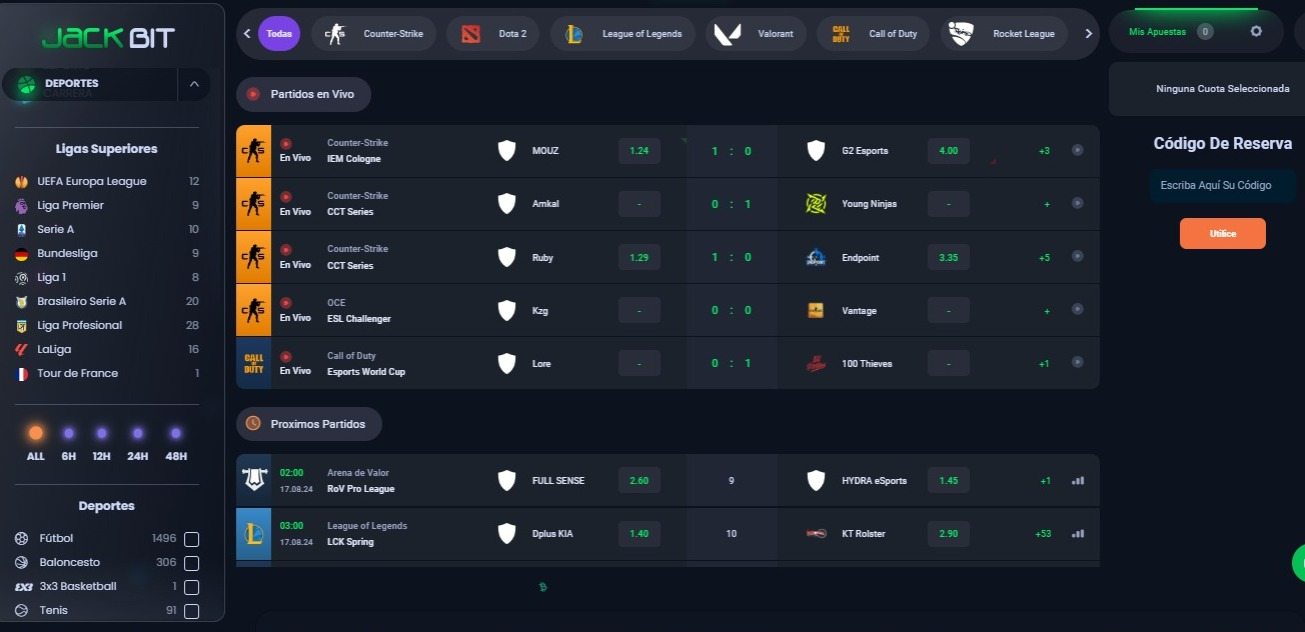Open statistics icon for Dplus KIA match
1305x632 pixels.
[1078, 534]
